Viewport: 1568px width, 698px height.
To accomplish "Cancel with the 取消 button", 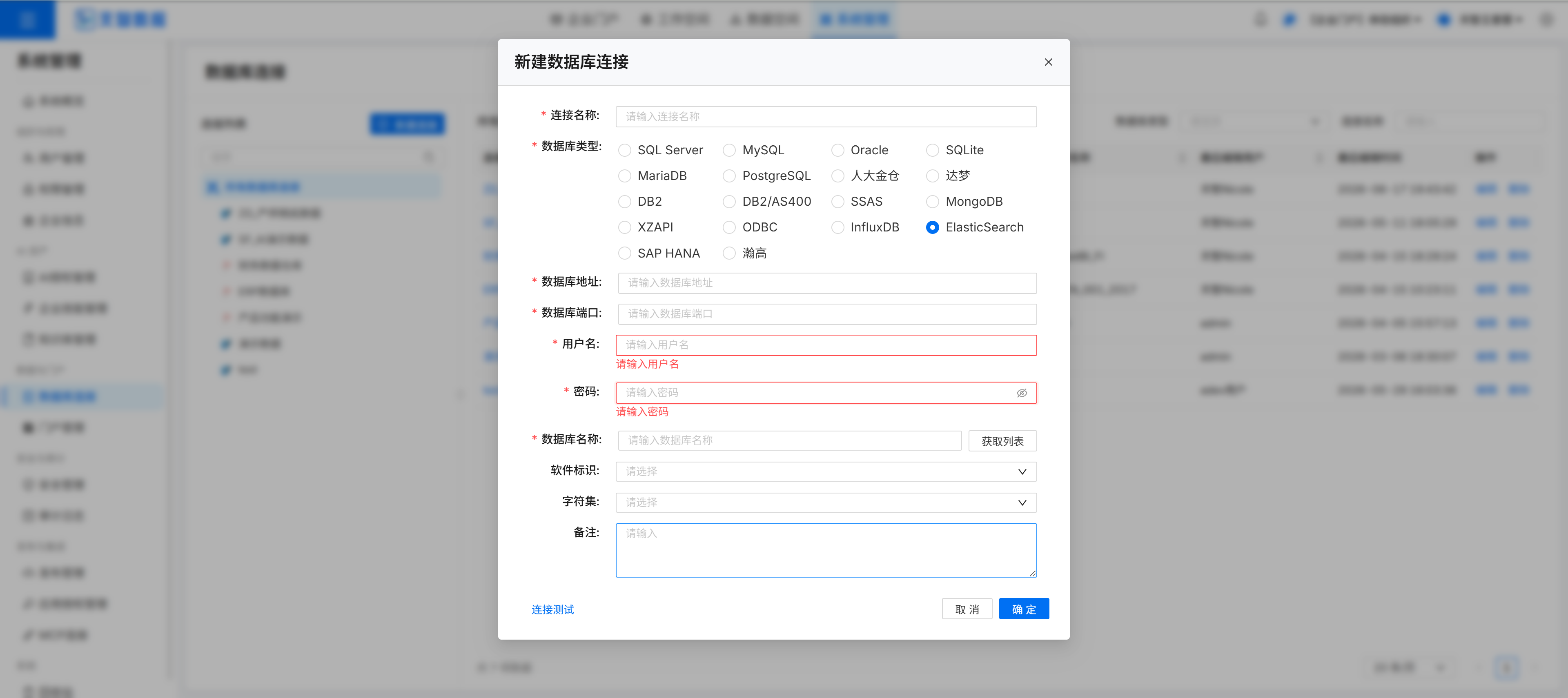I will (x=967, y=609).
